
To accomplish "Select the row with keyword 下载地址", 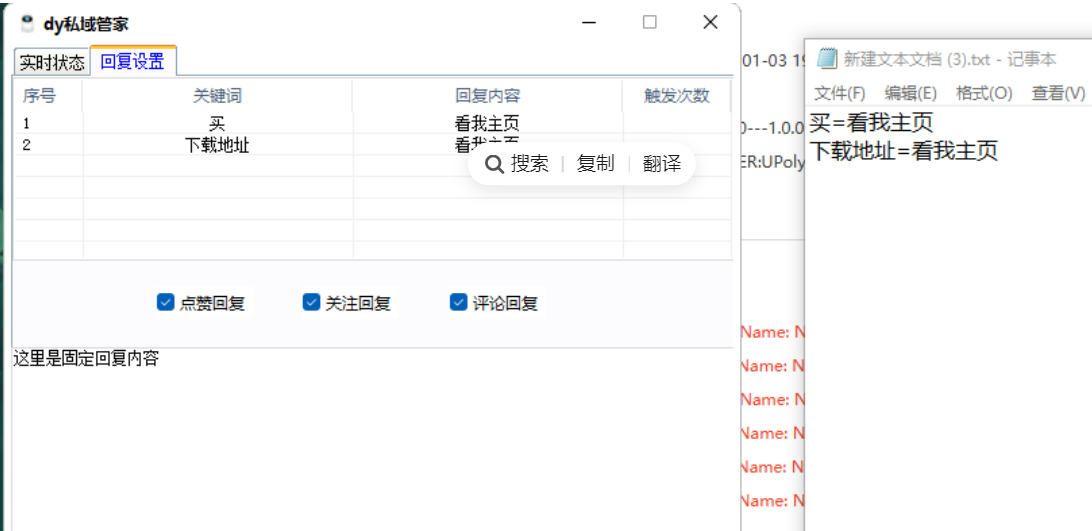I will [x=217, y=145].
